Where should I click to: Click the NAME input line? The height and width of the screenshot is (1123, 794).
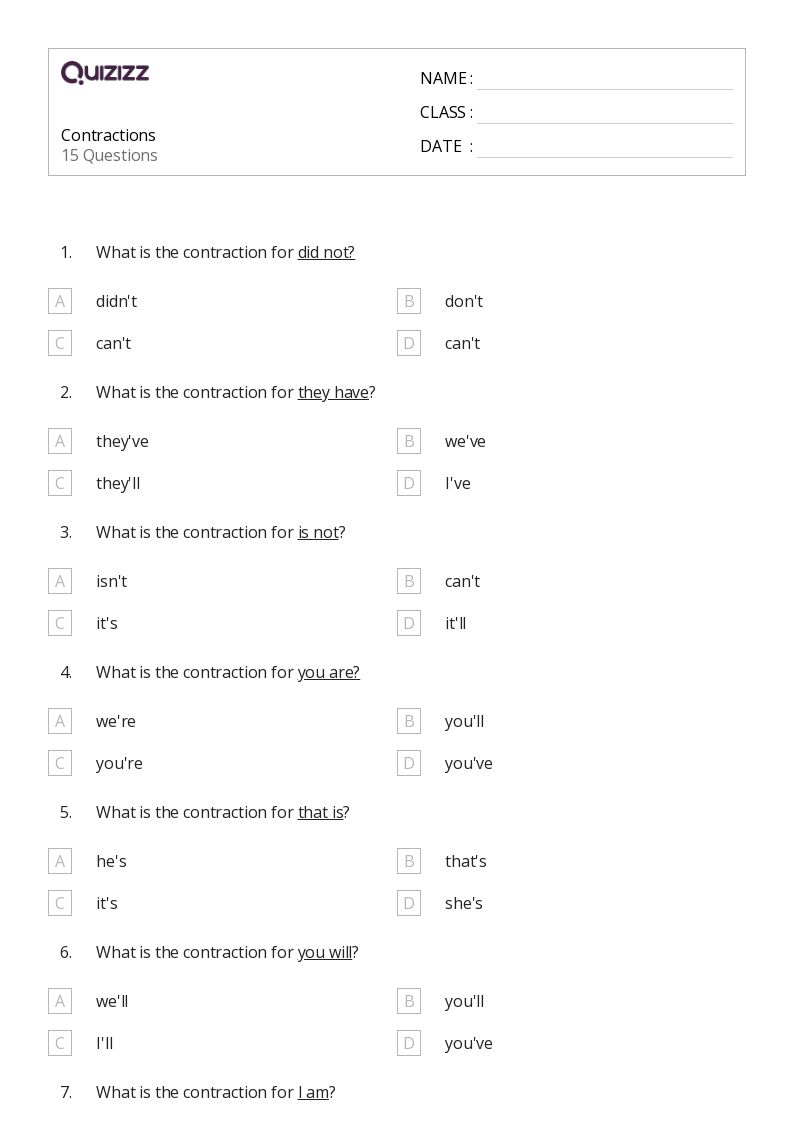(605, 79)
